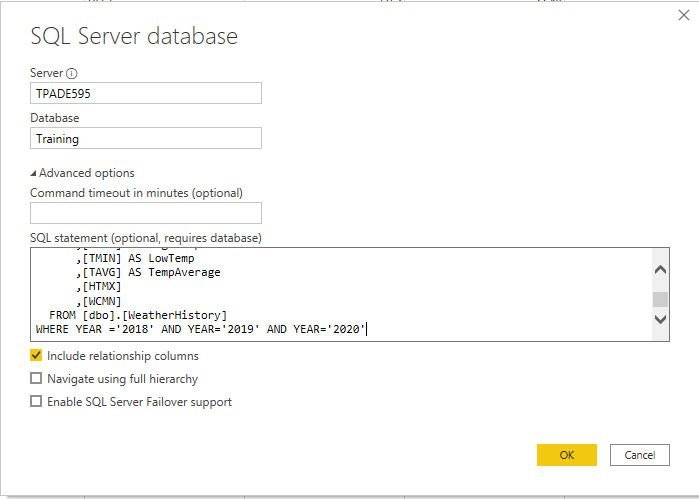Close the SQL Server database dialog
This screenshot has height=499, width=699.
click(683, 15)
